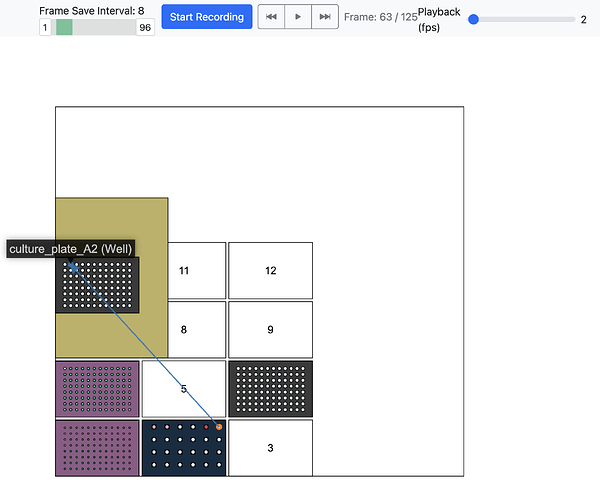
Task: Select the Frame Save Interval start handle labeled 1
Action: click(x=46, y=28)
